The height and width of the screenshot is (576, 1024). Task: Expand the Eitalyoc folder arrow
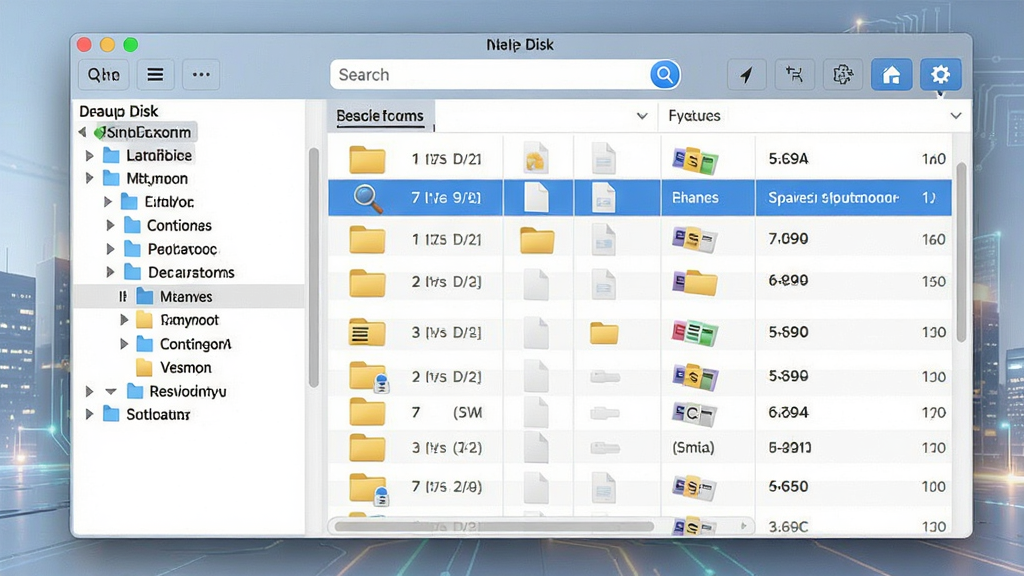click(x=108, y=202)
